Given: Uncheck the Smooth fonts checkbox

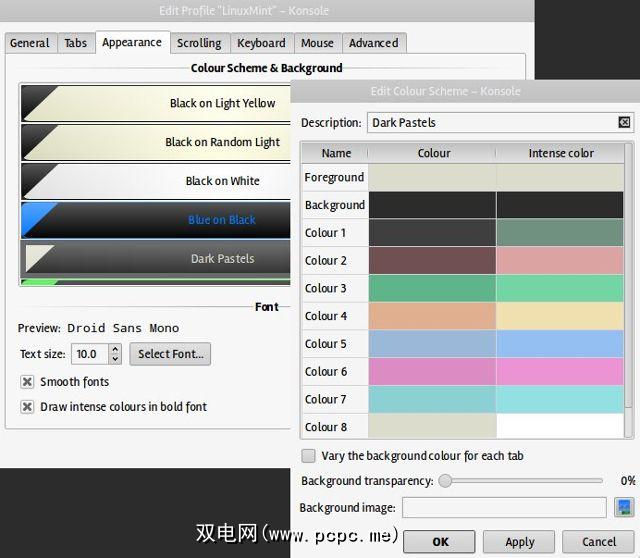Looking at the screenshot, I should coord(27,382).
